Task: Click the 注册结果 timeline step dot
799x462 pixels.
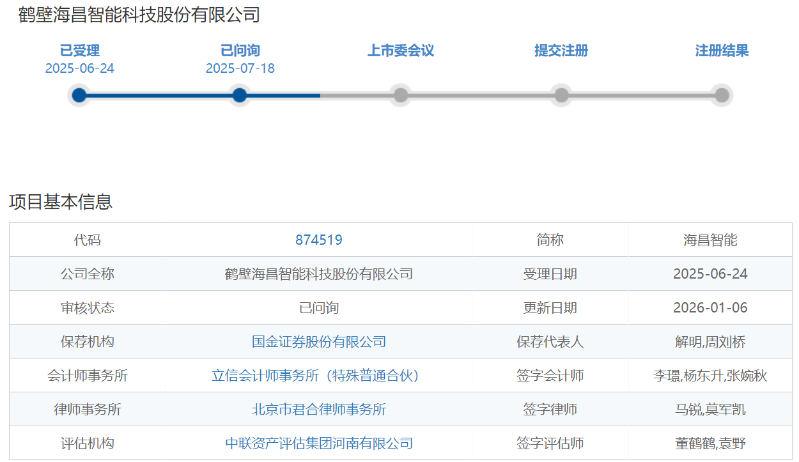Action: click(722, 95)
